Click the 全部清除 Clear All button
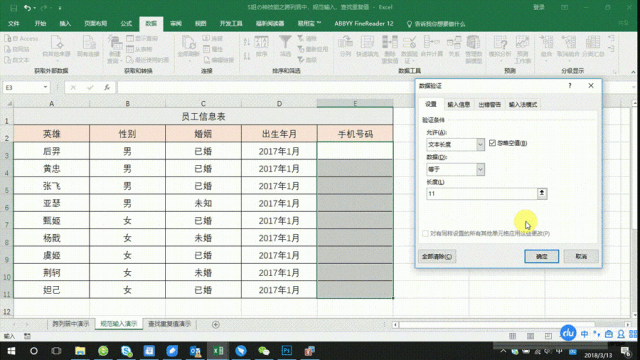Image resolution: width=640 pixels, height=360 pixels. pos(437,256)
